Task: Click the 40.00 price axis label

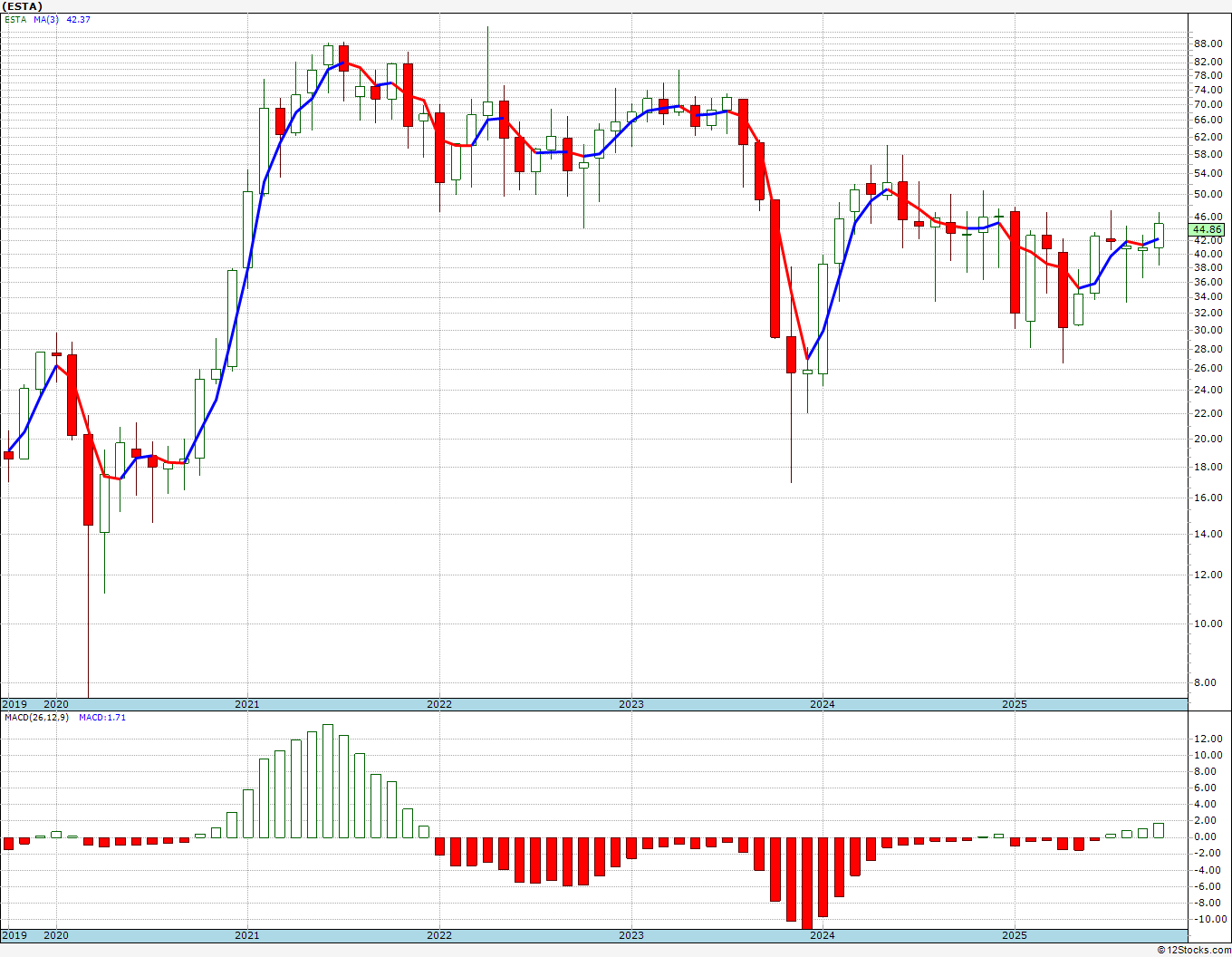Action: (1208, 254)
